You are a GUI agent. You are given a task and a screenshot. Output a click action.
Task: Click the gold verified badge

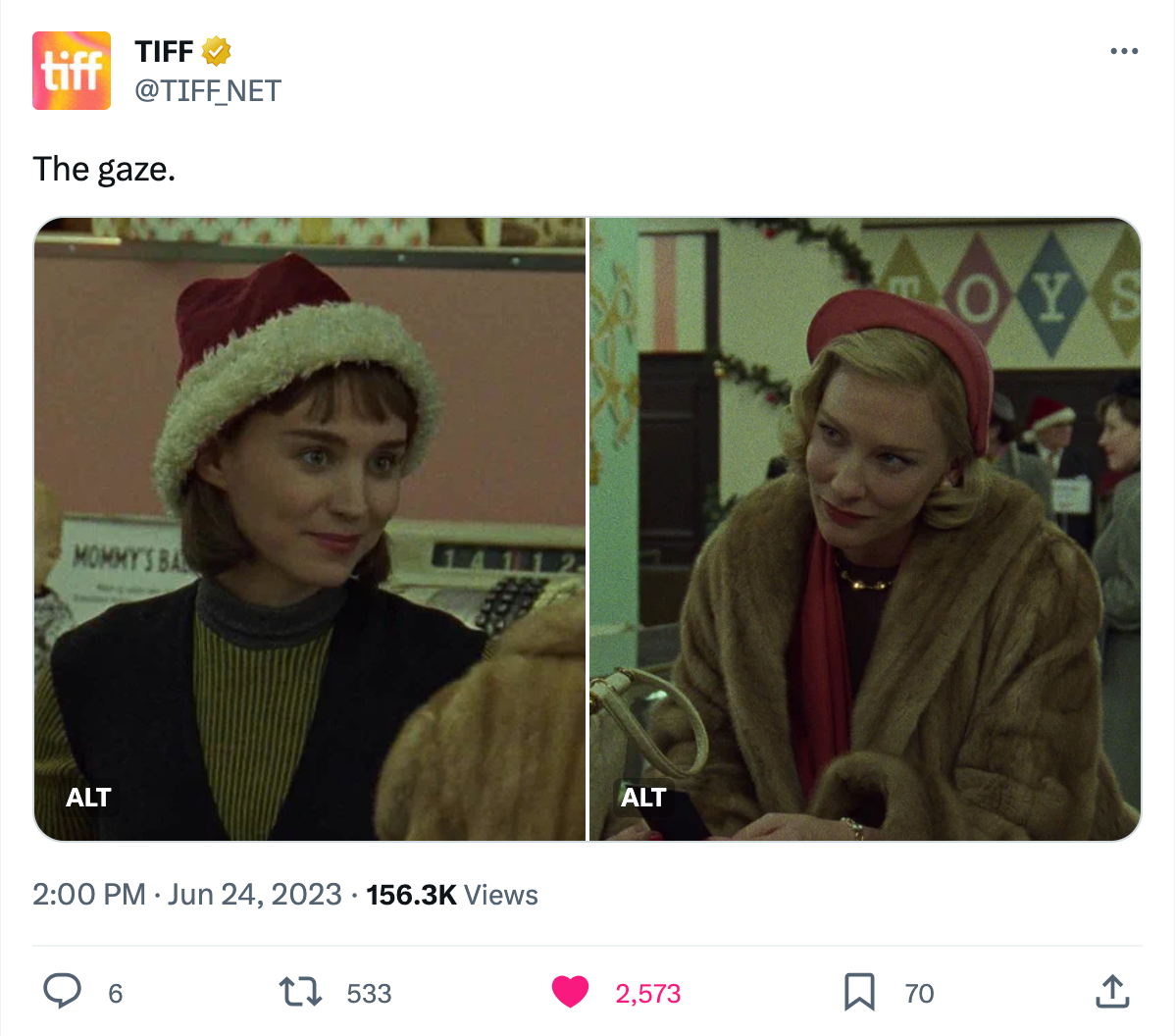point(217,51)
